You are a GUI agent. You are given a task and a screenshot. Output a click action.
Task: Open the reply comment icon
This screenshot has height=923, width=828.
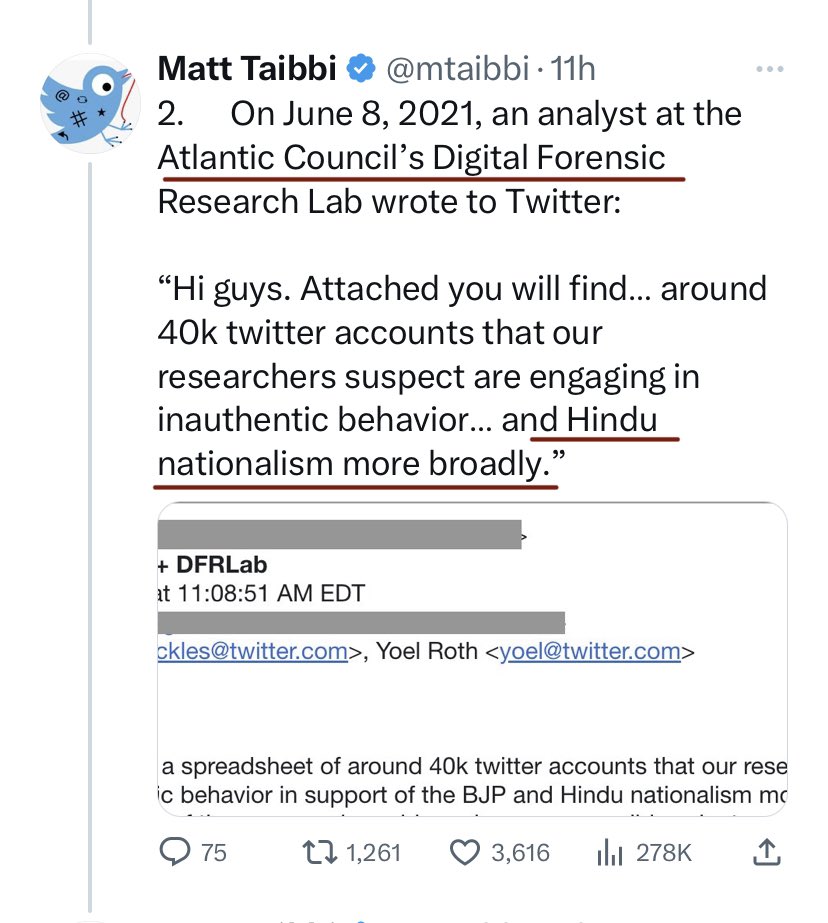pos(175,852)
